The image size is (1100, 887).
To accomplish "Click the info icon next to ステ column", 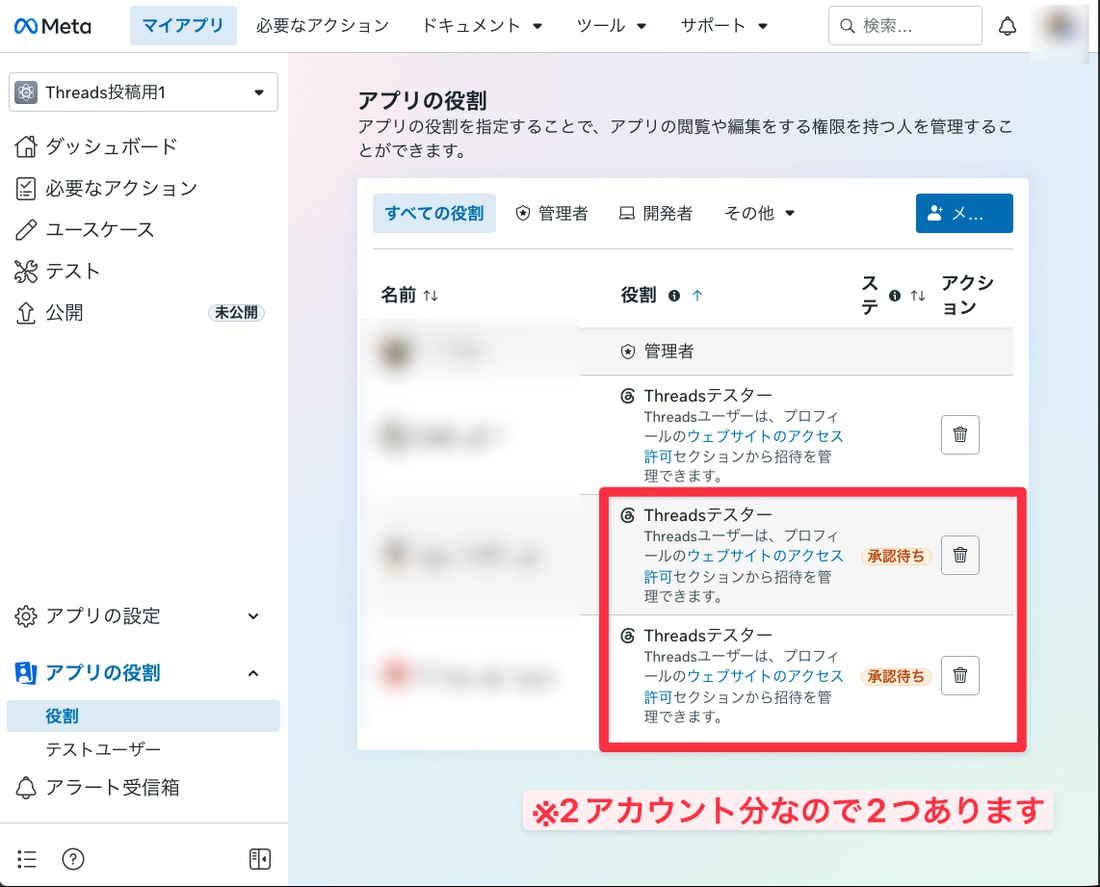I will (894, 295).
